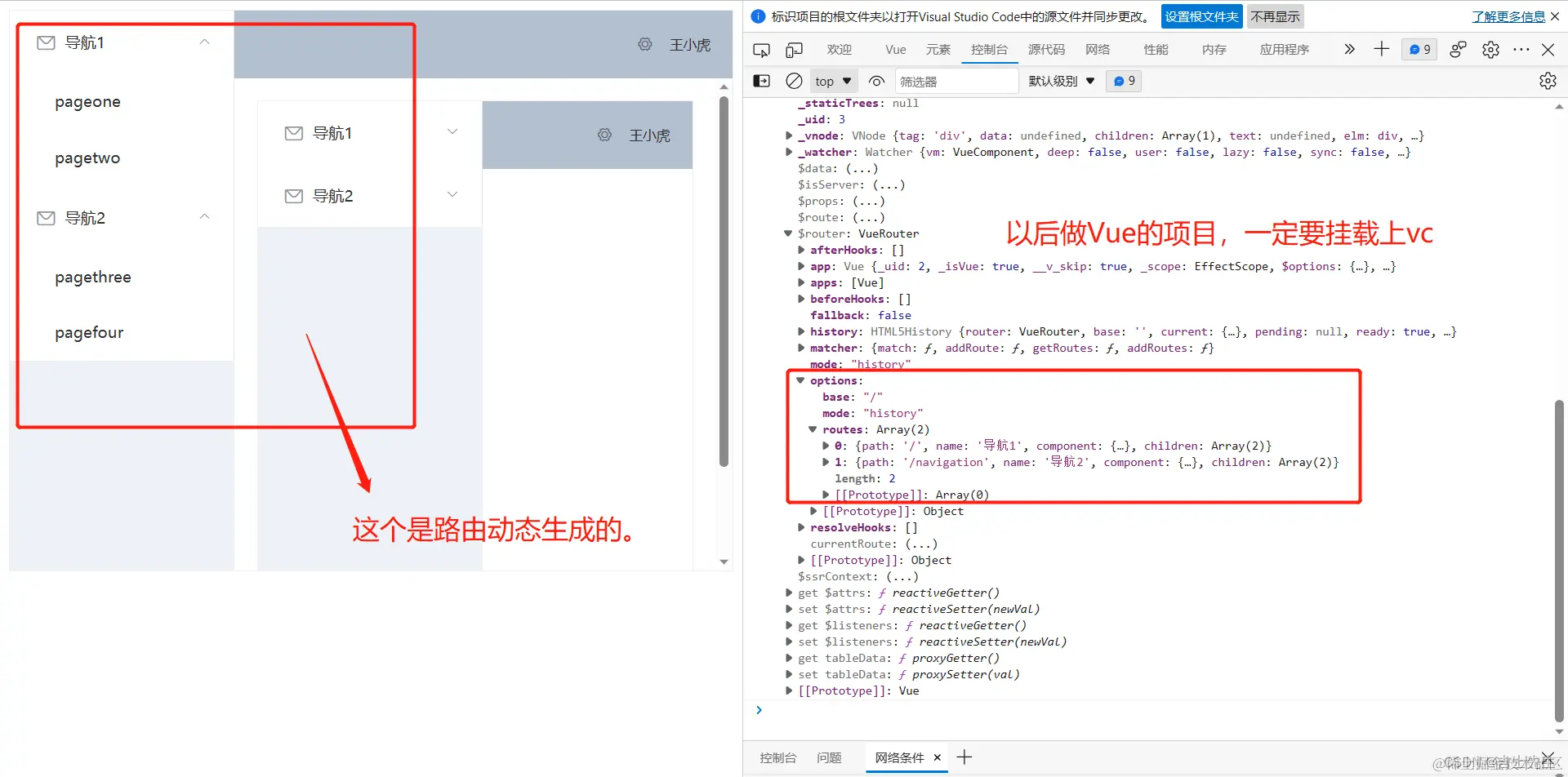The image size is (1568, 777).
Task: Click envelope icon of nested 导航1
Action: [x=294, y=133]
